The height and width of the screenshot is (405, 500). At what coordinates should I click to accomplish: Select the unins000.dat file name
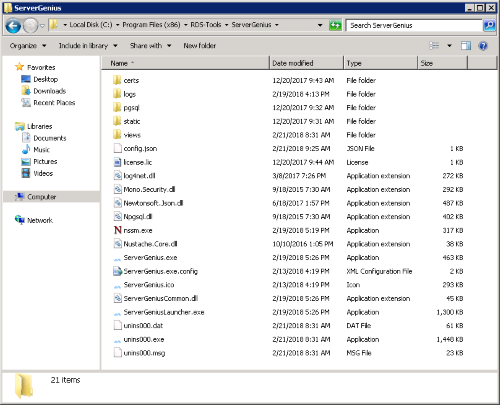[x=143, y=326]
